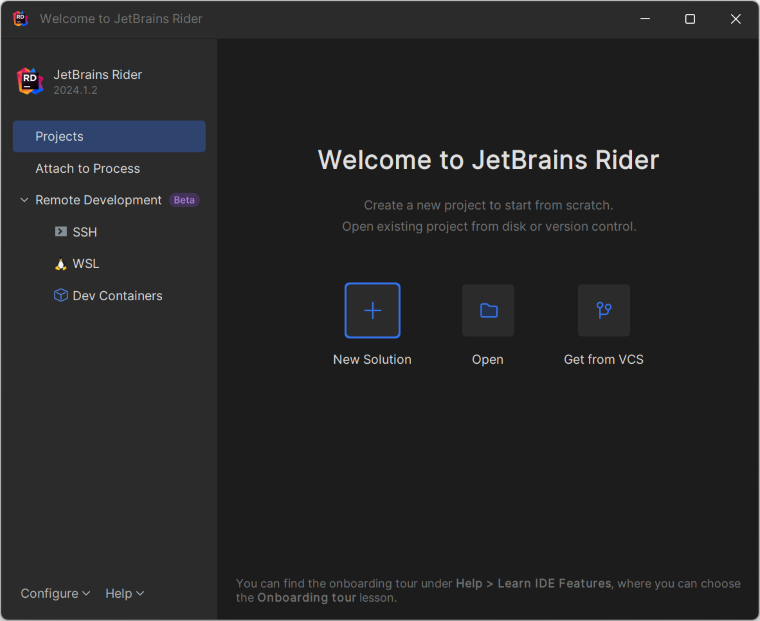This screenshot has width=760, height=621.
Task: Click the Rider logo beside the version number
Action: coord(31,82)
